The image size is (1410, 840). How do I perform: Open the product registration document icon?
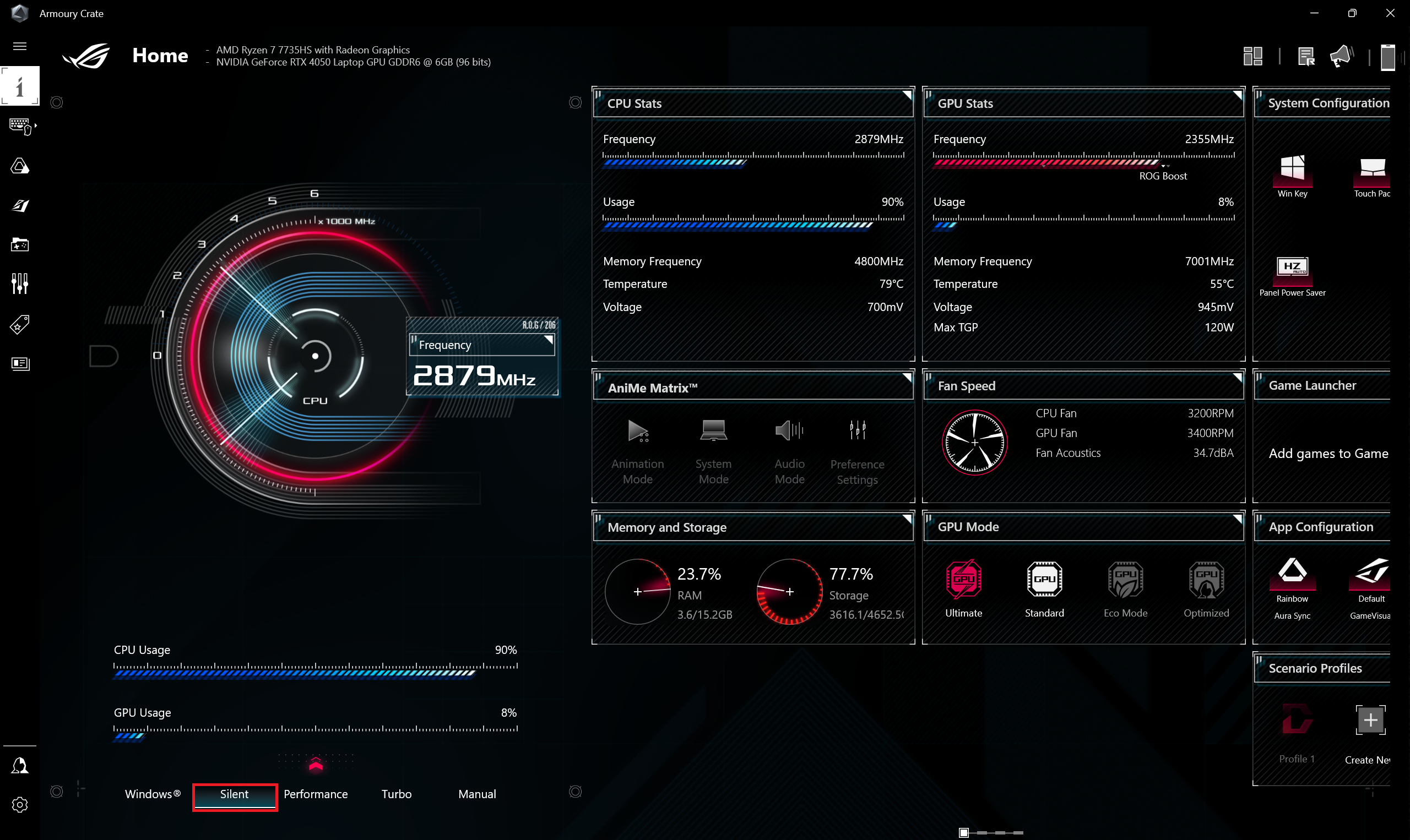point(1306,57)
